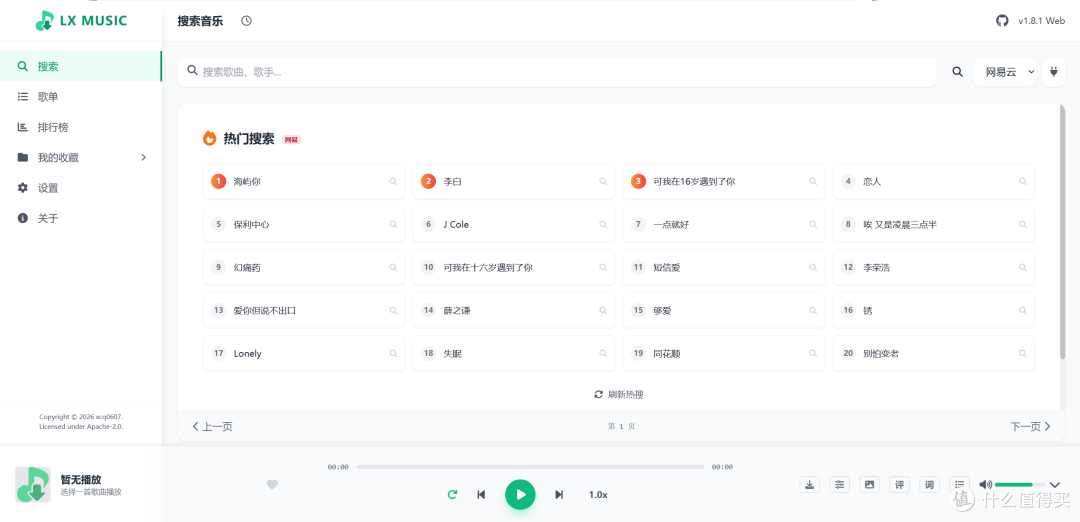The height and width of the screenshot is (522, 1080).
Task: Select hot search 可我在十六岁遇到了你
Action: click(514, 267)
